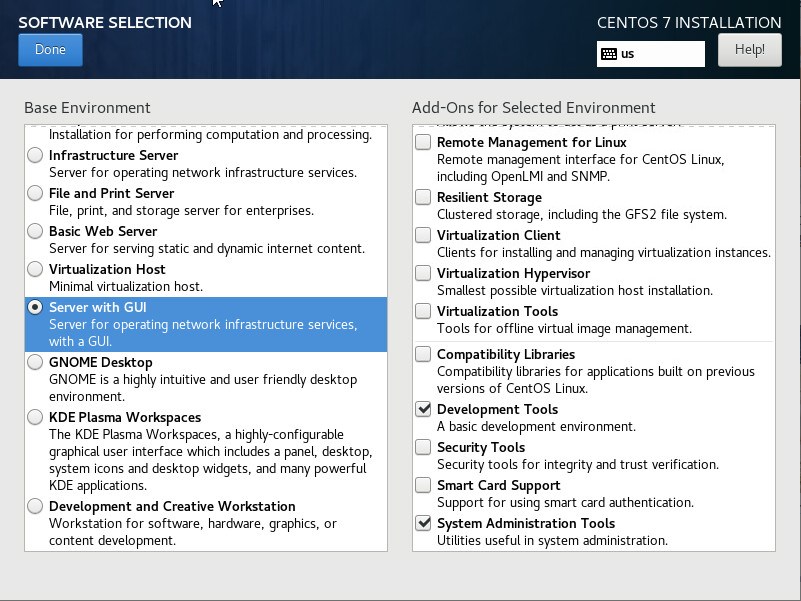The width and height of the screenshot is (801, 601).
Task: Select Server with GUI radio button
Action: tap(35, 307)
